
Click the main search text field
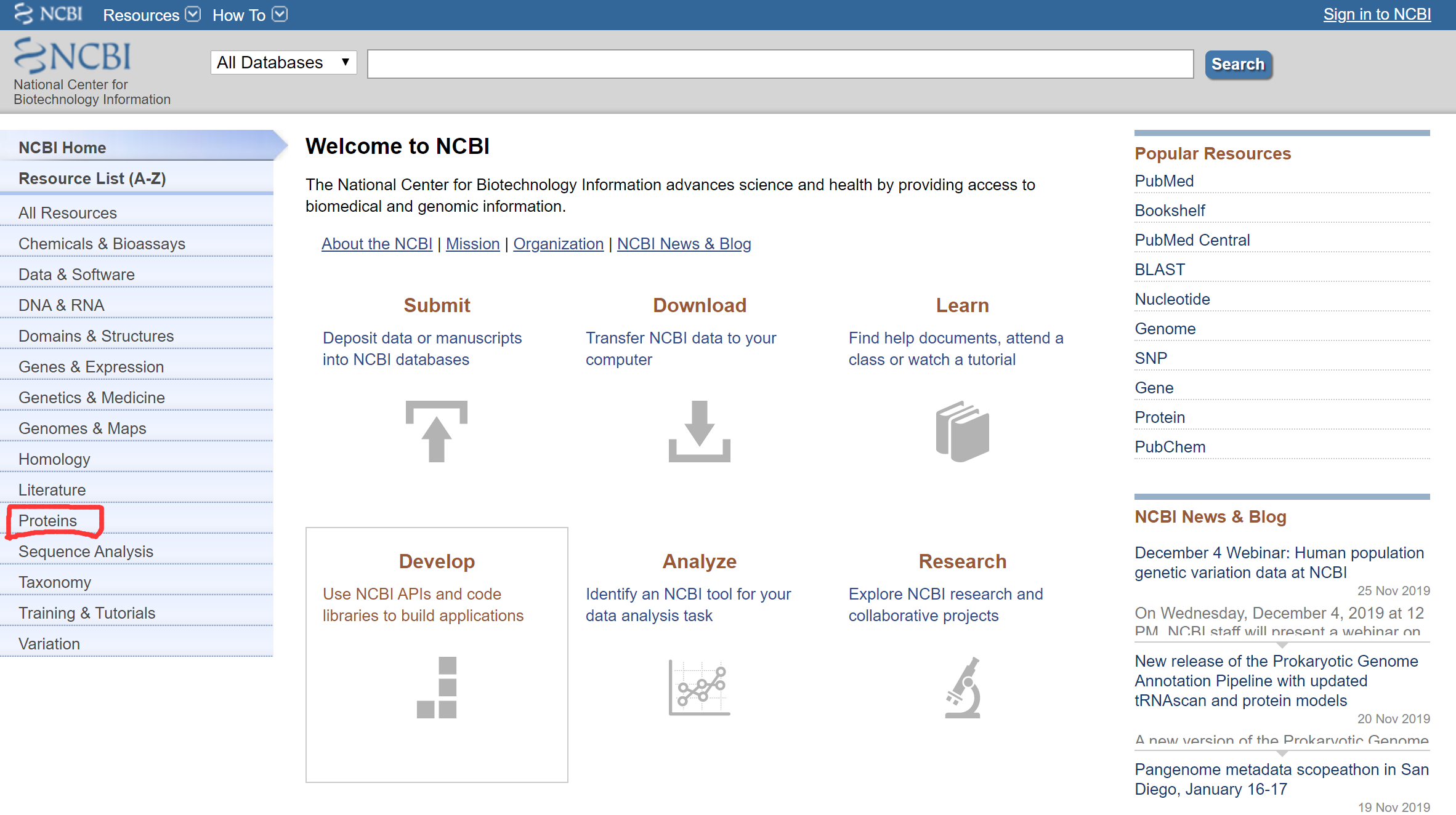[x=780, y=64]
